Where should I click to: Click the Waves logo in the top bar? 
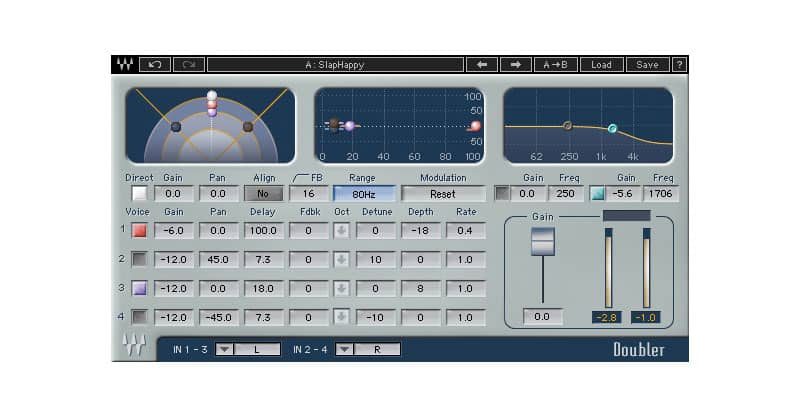click(124, 64)
